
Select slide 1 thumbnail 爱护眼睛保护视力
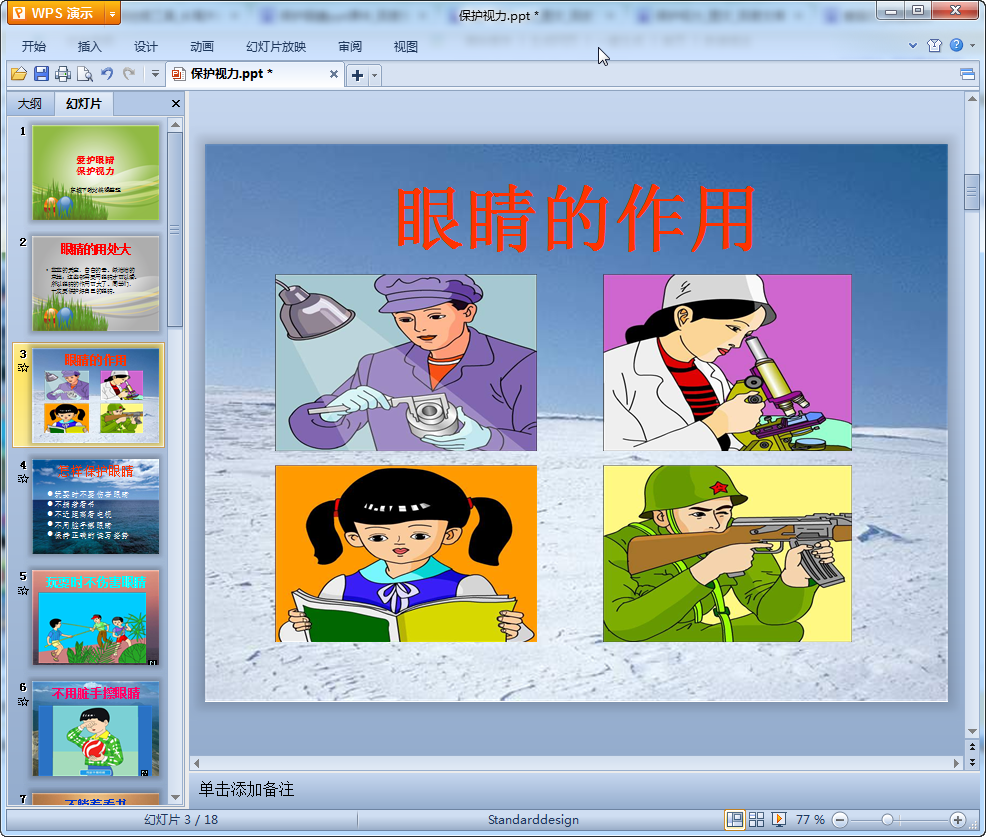point(96,172)
